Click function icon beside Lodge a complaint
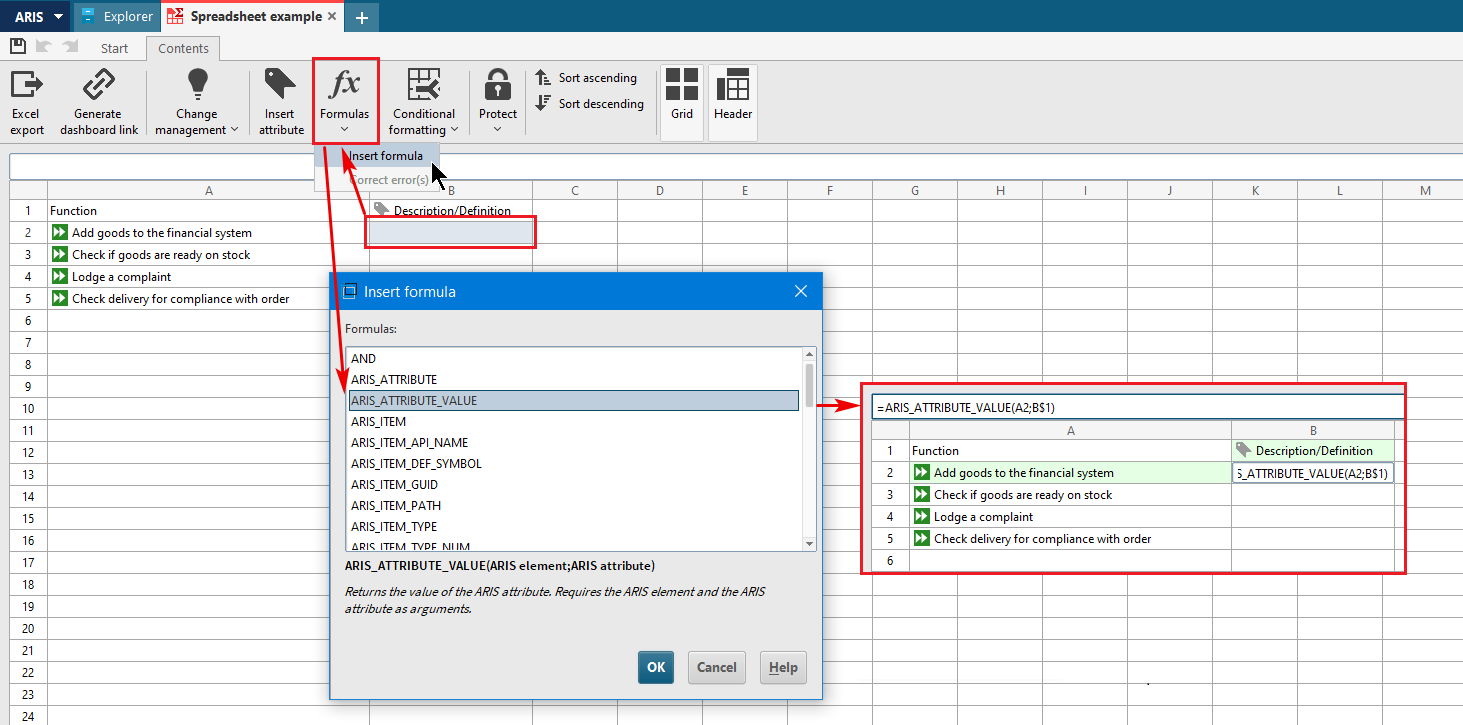Screen dimensions: 1463x725 tap(60, 276)
